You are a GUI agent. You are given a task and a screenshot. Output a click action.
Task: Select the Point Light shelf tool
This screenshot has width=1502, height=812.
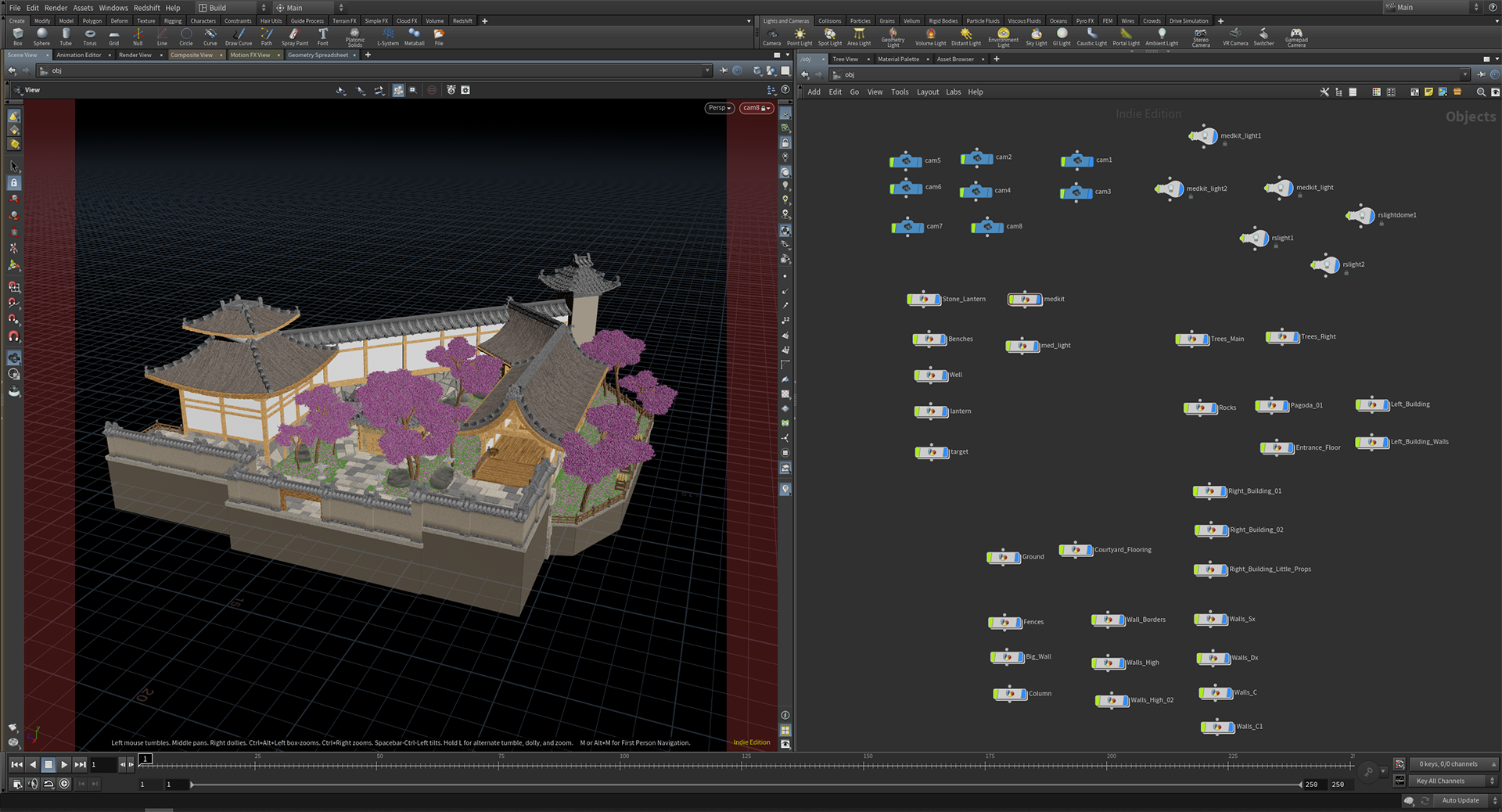[x=800, y=37]
